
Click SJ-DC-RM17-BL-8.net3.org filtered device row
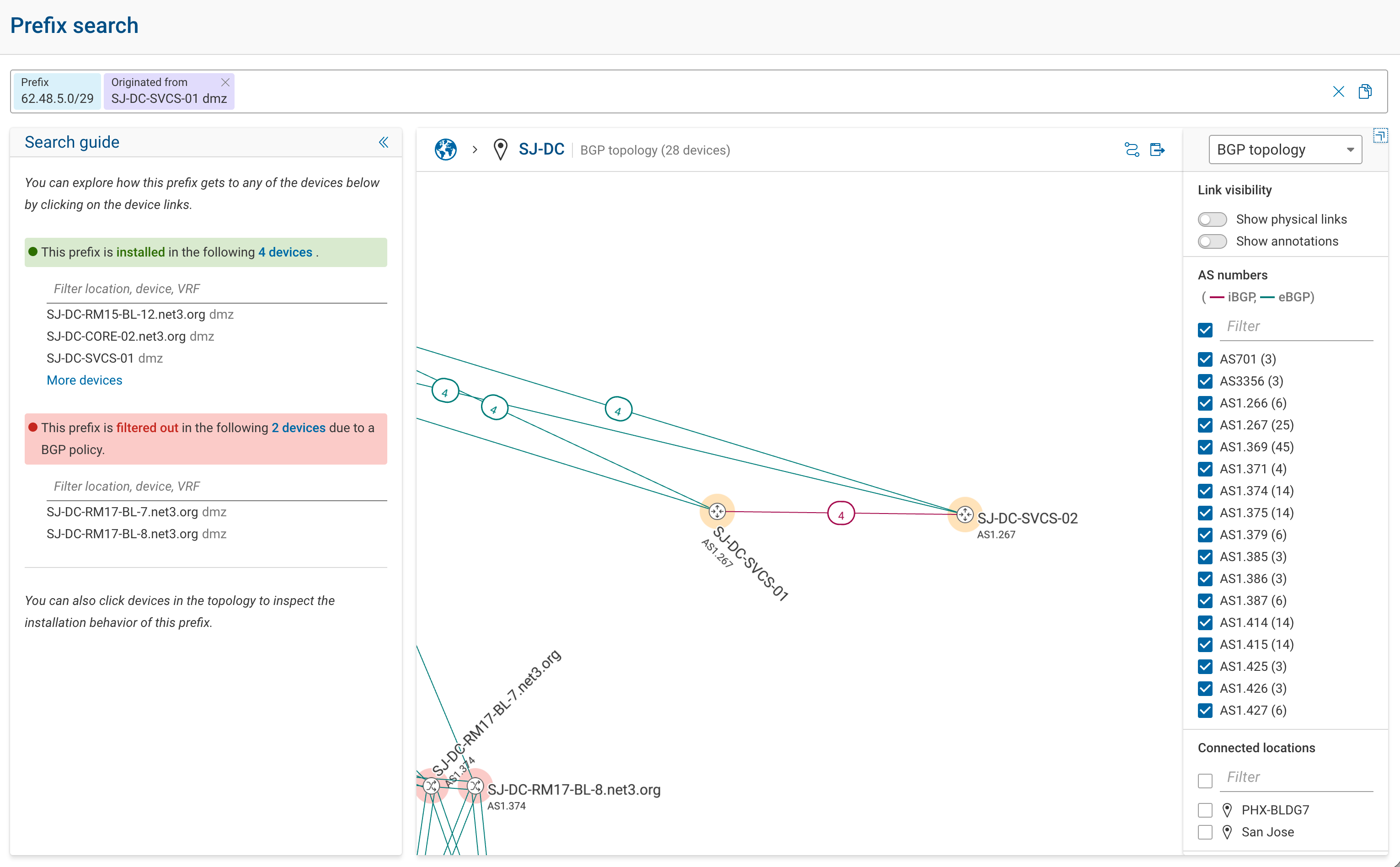136,534
